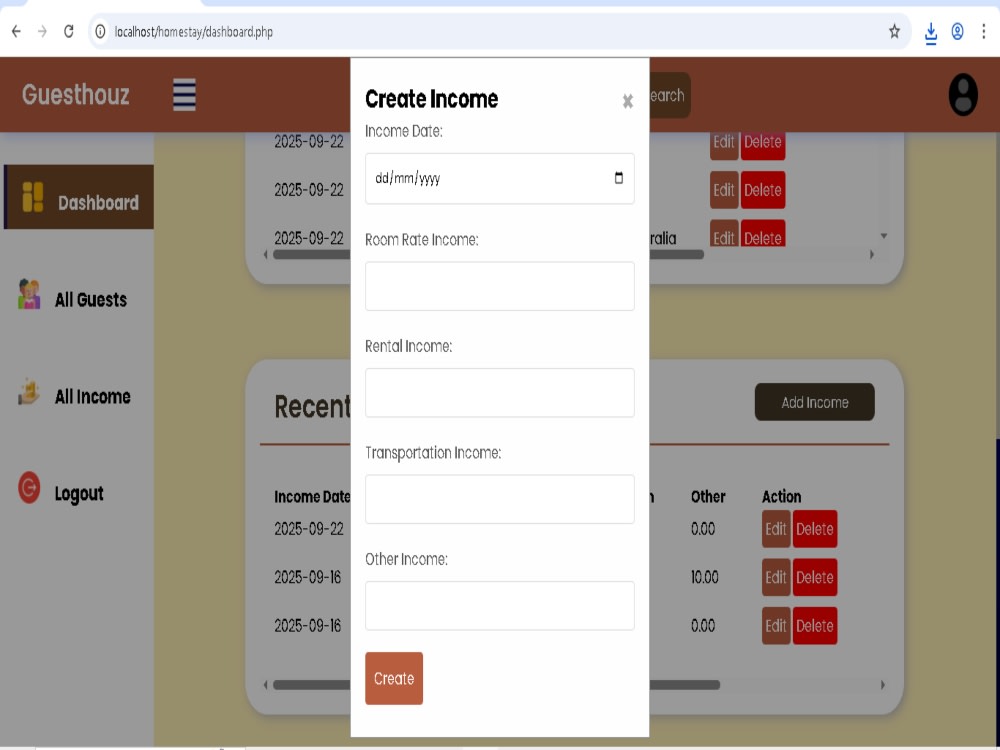Click the Dashboard grid icon
This screenshot has width=1000, height=750.
pyautogui.click(x=33, y=196)
